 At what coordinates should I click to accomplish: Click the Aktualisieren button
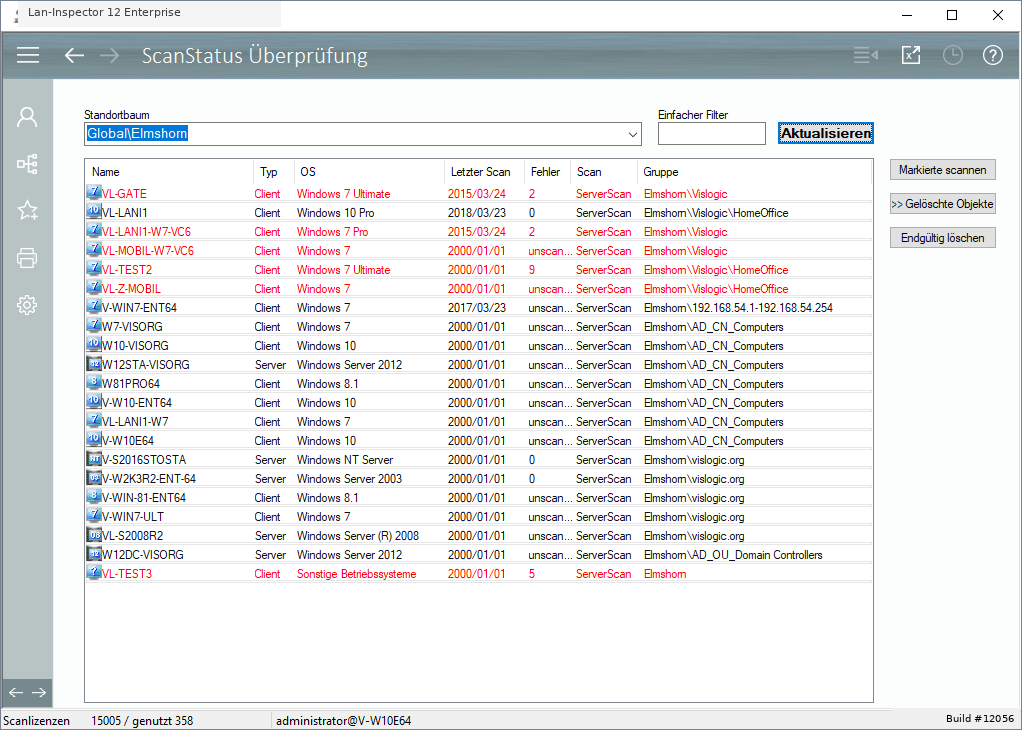click(826, 134)
